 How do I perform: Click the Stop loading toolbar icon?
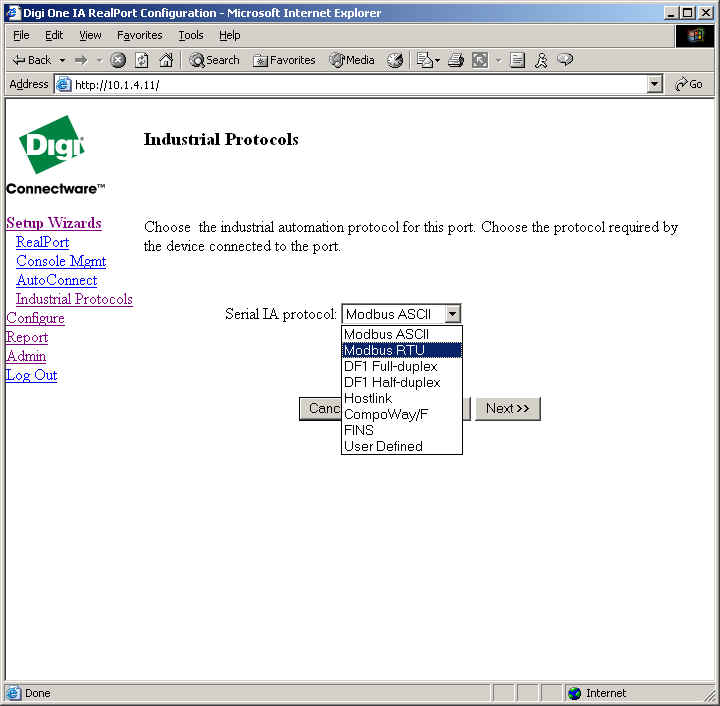118,60
